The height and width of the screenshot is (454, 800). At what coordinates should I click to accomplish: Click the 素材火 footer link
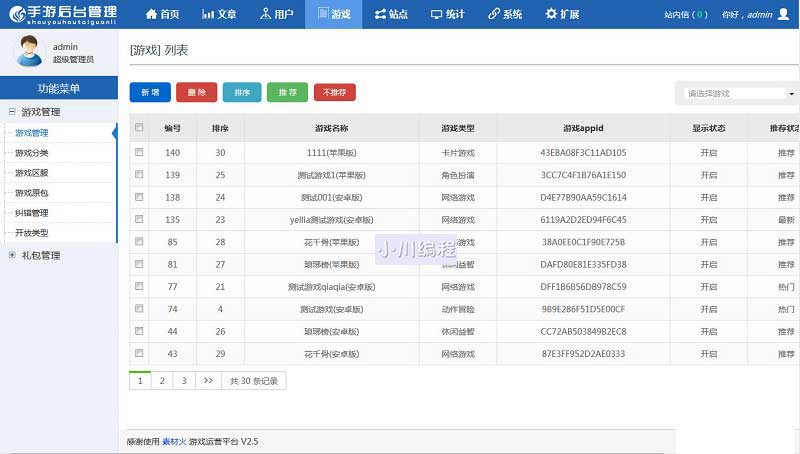(174, 442)
